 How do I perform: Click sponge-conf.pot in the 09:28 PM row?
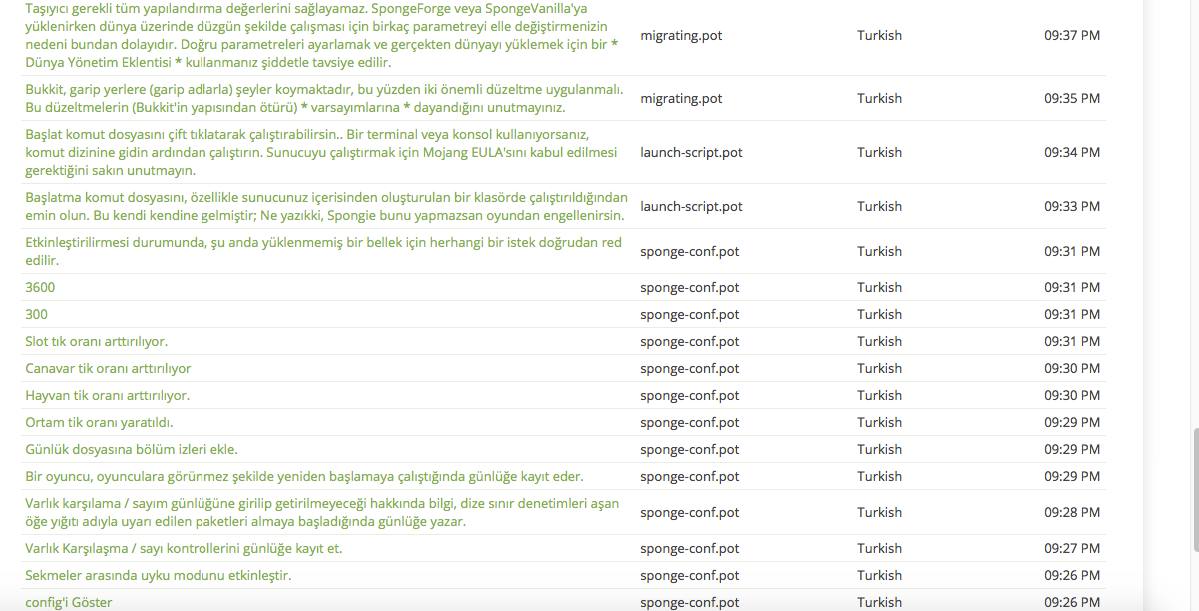[x=690, y=512]
